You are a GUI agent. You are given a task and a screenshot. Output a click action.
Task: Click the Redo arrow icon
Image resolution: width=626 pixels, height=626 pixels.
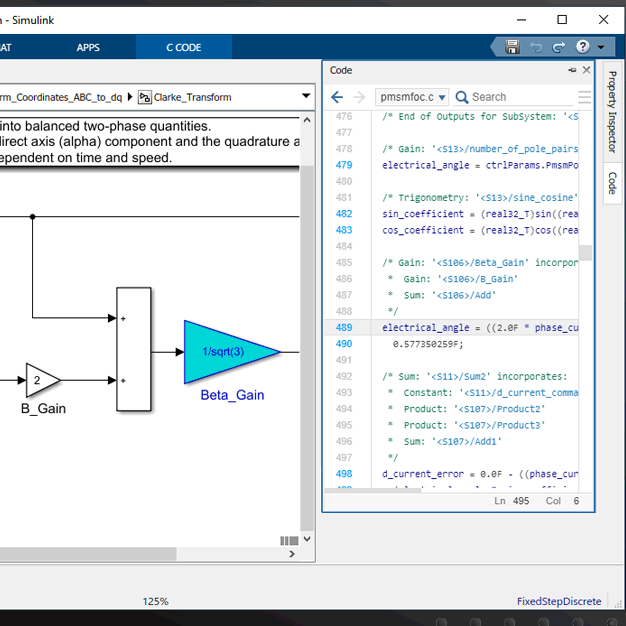[559, 48]
